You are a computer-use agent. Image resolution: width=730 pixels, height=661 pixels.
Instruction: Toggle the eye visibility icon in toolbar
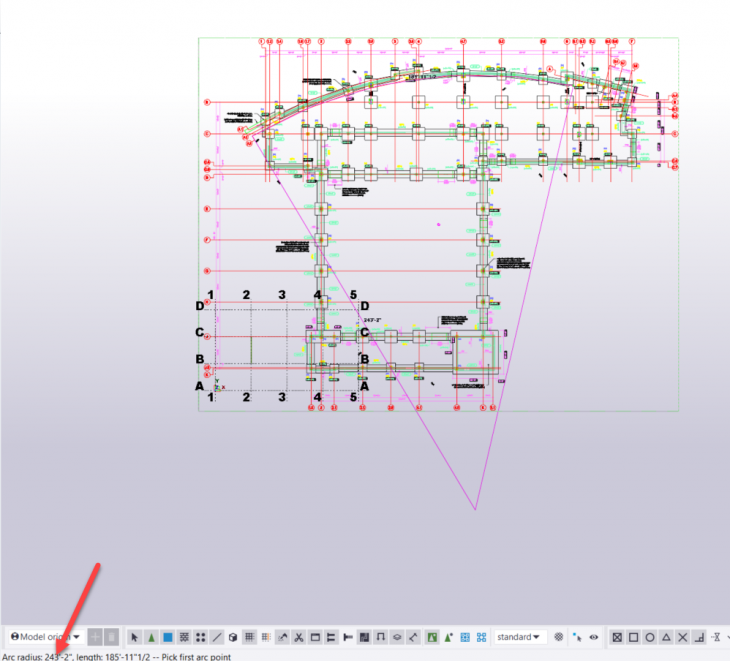[x=594, y=637]
